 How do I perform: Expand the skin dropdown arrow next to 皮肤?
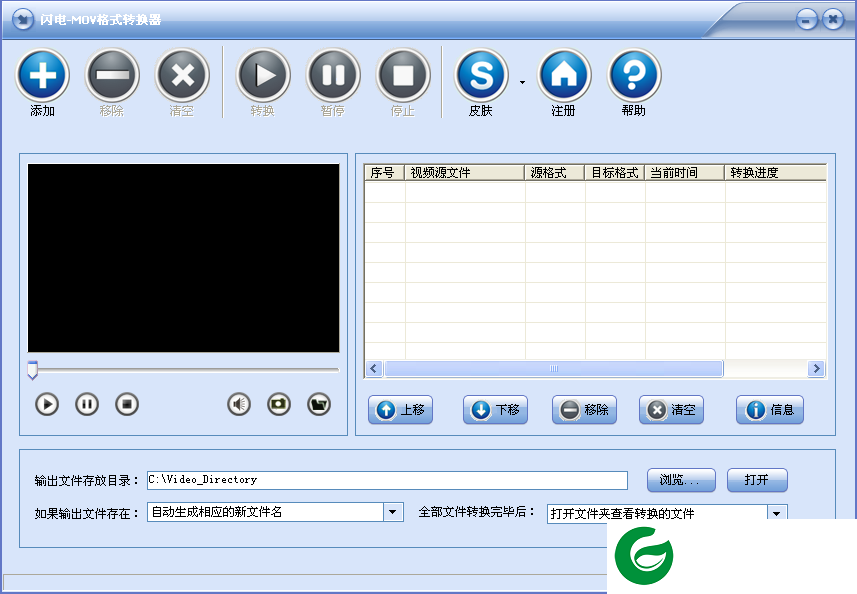click(x=523, y=83)
